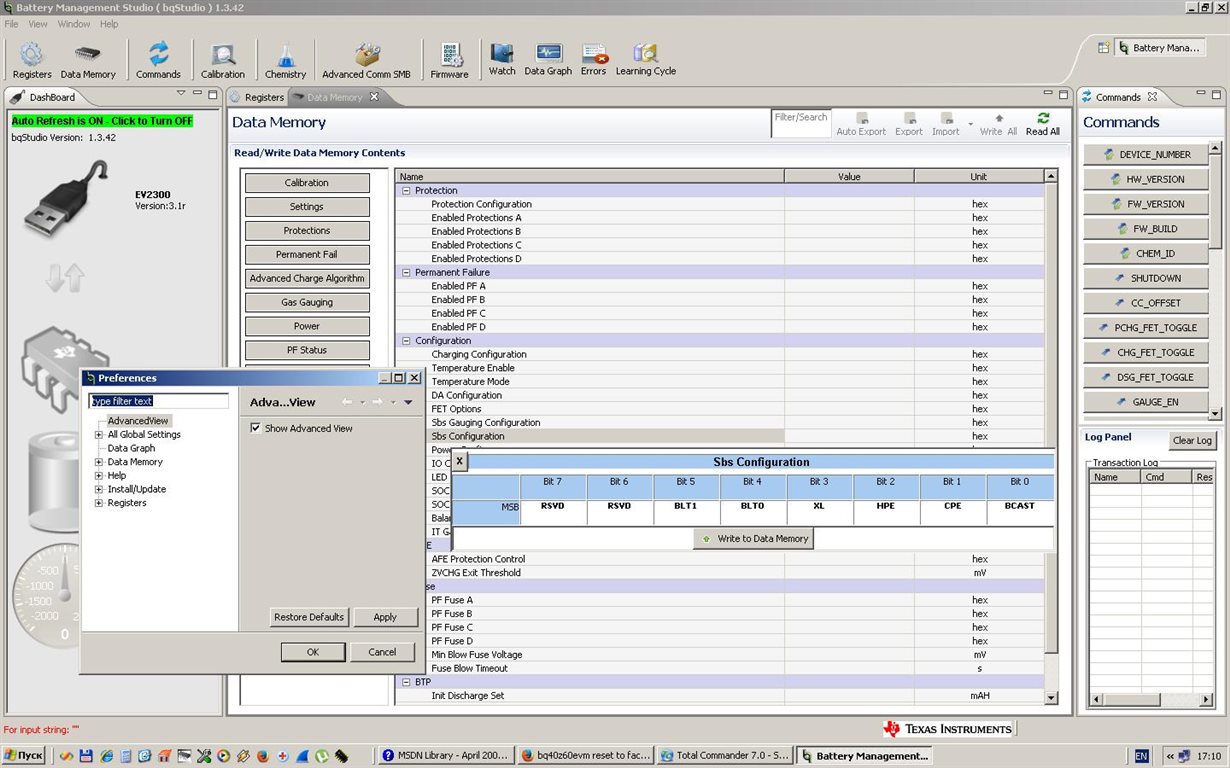This screenshot has height=768, width=1230.
Task: Turn off Auto Refresh in DashBoard
Action: (102, 121)
